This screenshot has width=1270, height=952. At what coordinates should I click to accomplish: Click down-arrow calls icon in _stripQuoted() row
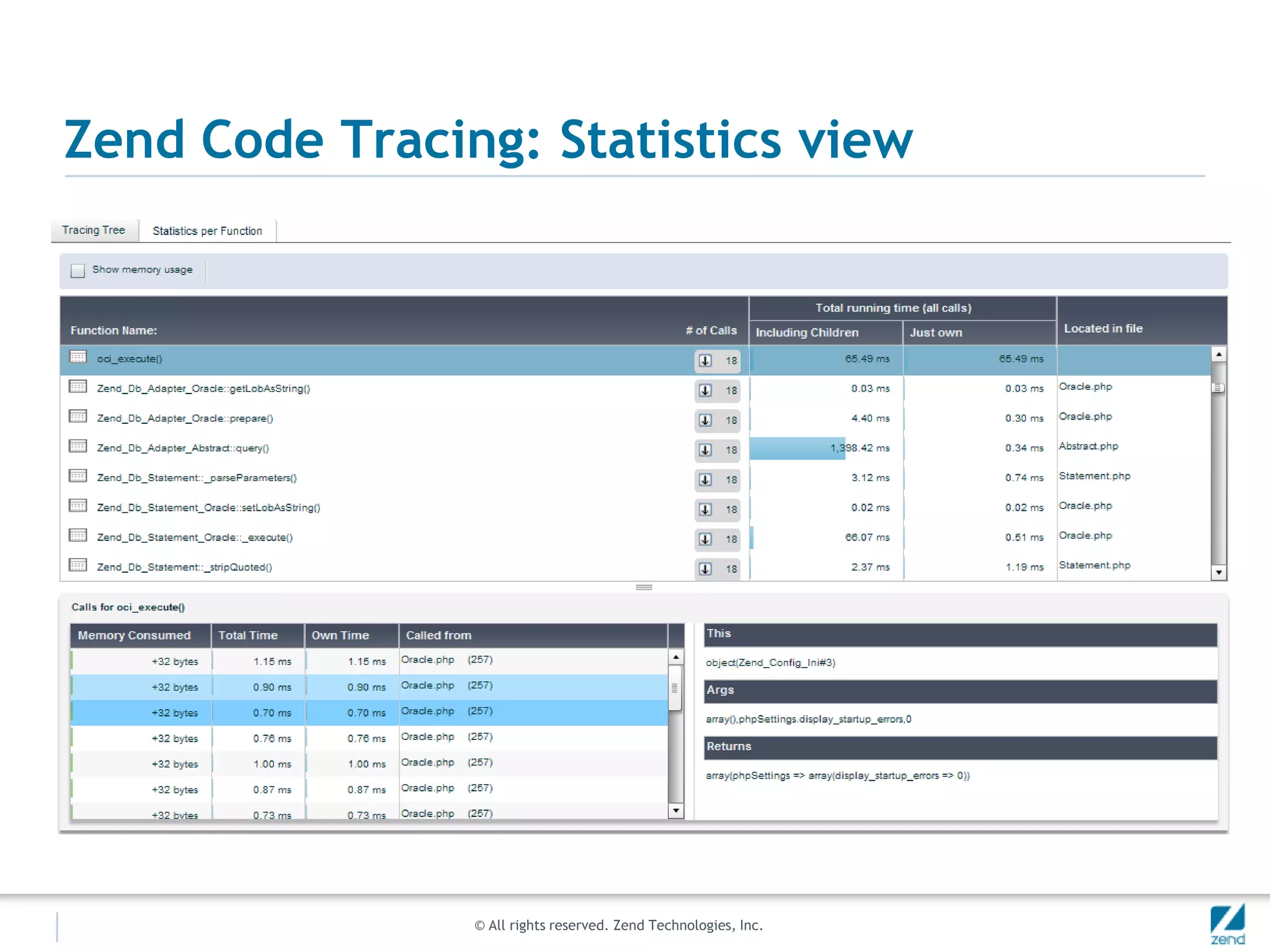[x=705, y=568]
